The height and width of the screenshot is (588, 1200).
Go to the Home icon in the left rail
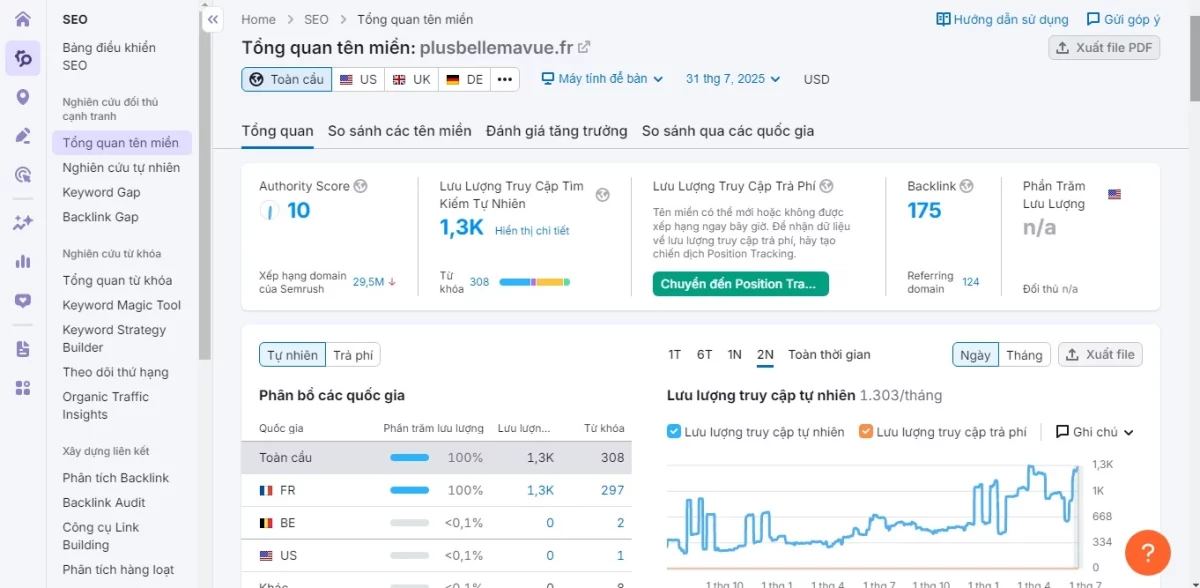coord(23,19)
